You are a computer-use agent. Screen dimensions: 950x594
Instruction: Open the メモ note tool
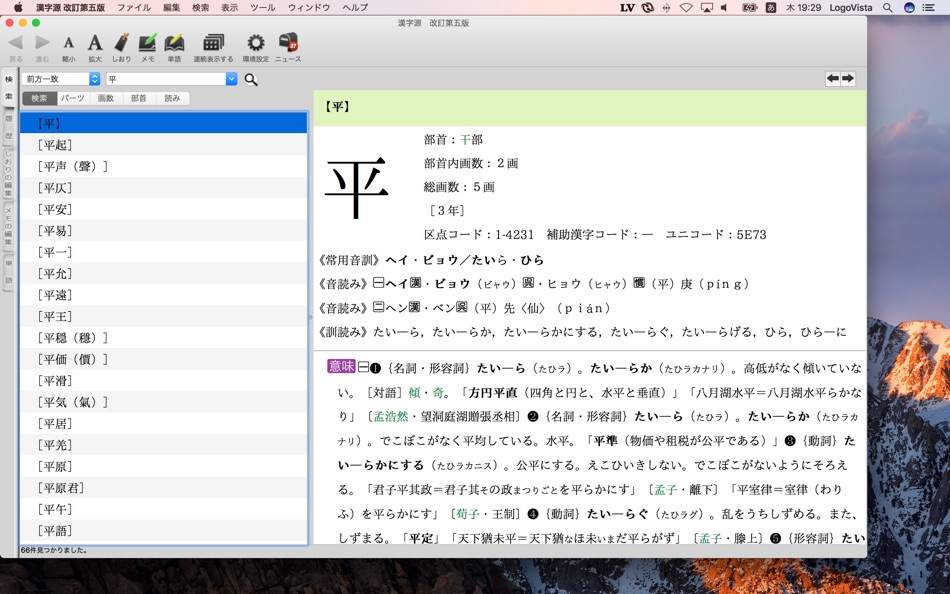147,43
